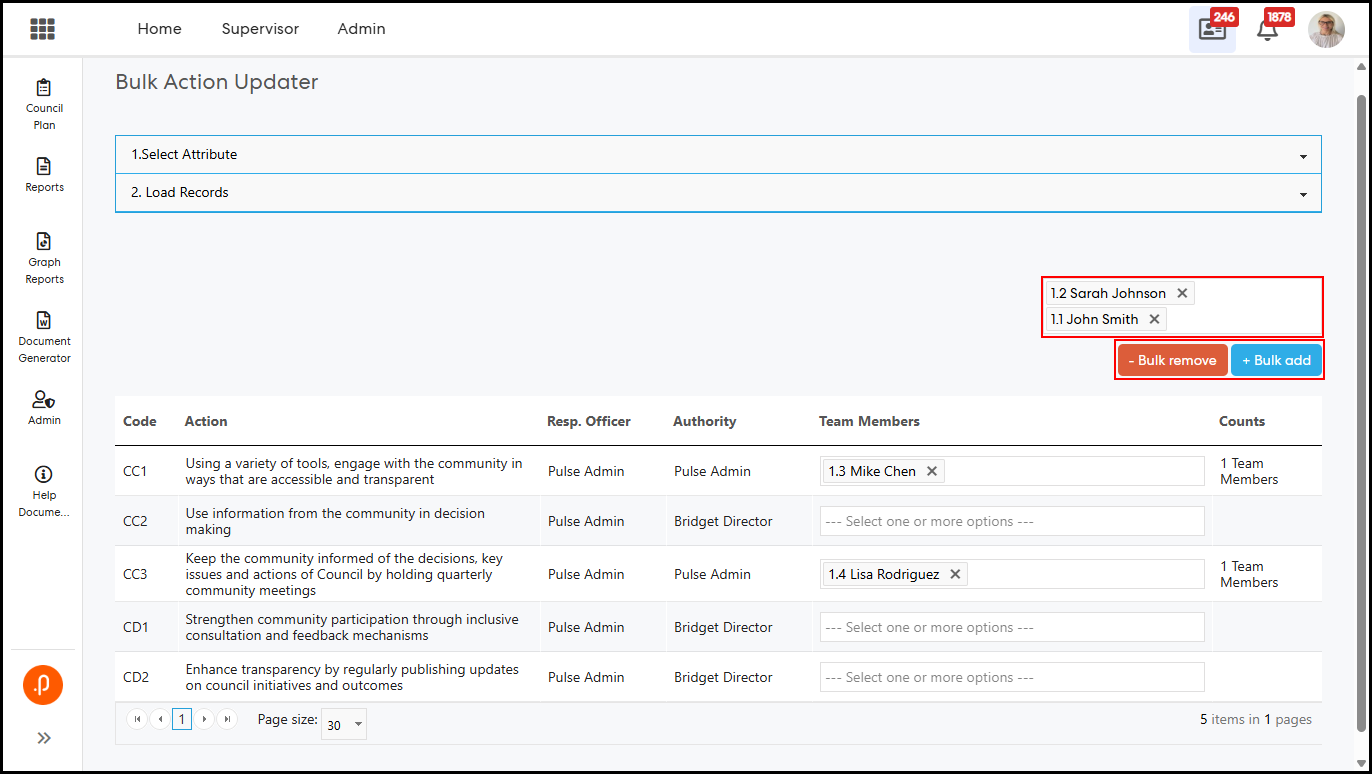The image size is (1372, 774).
Task: Expand the 1.Select Attribute section
Action: (718, 155)
